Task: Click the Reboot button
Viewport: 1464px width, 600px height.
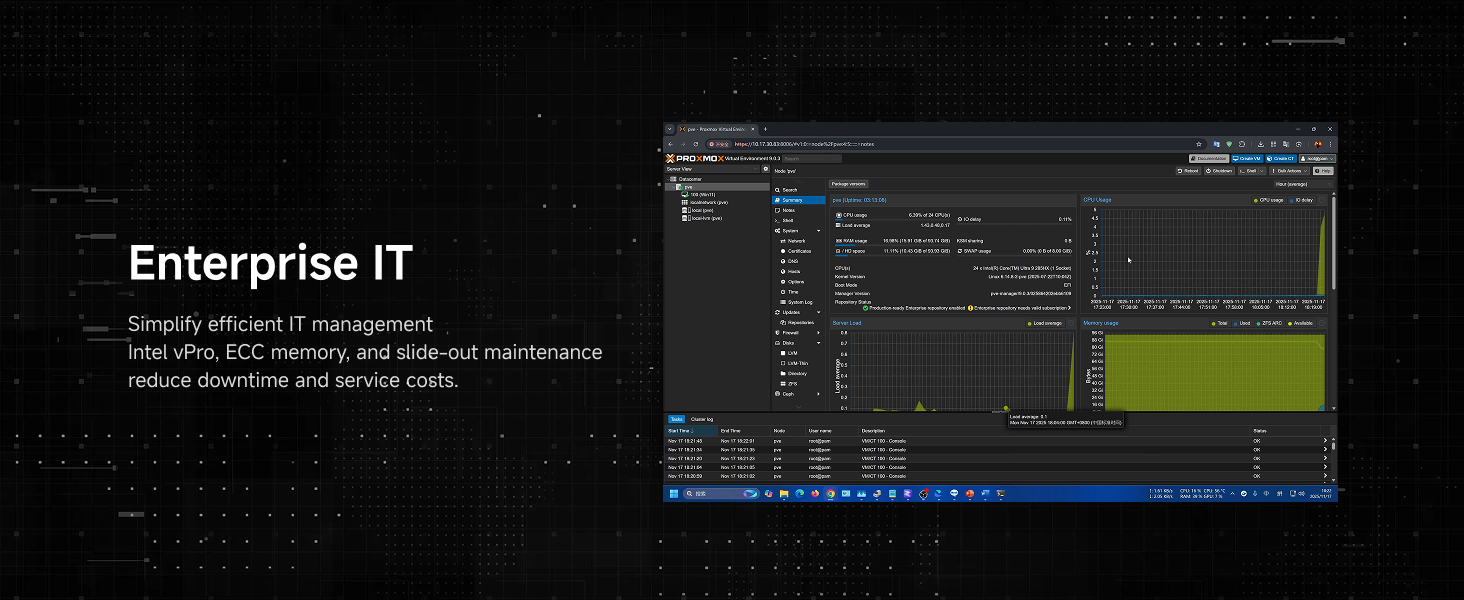Action: 1189,171
